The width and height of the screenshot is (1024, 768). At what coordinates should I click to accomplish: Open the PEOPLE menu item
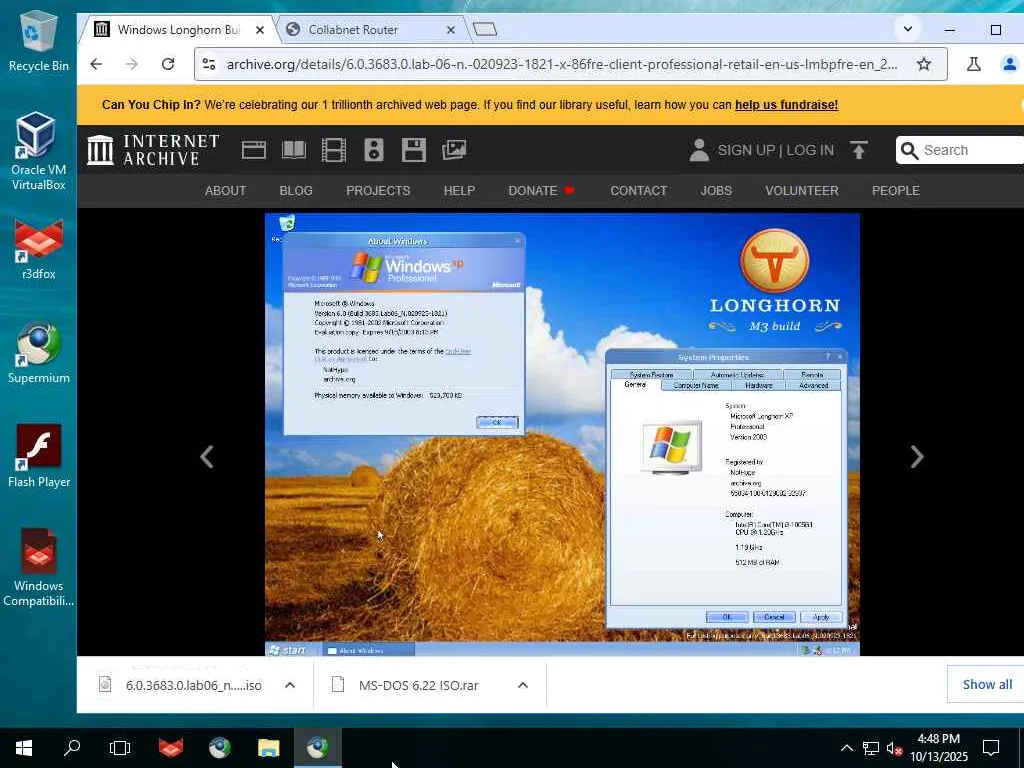coord(895,191)
